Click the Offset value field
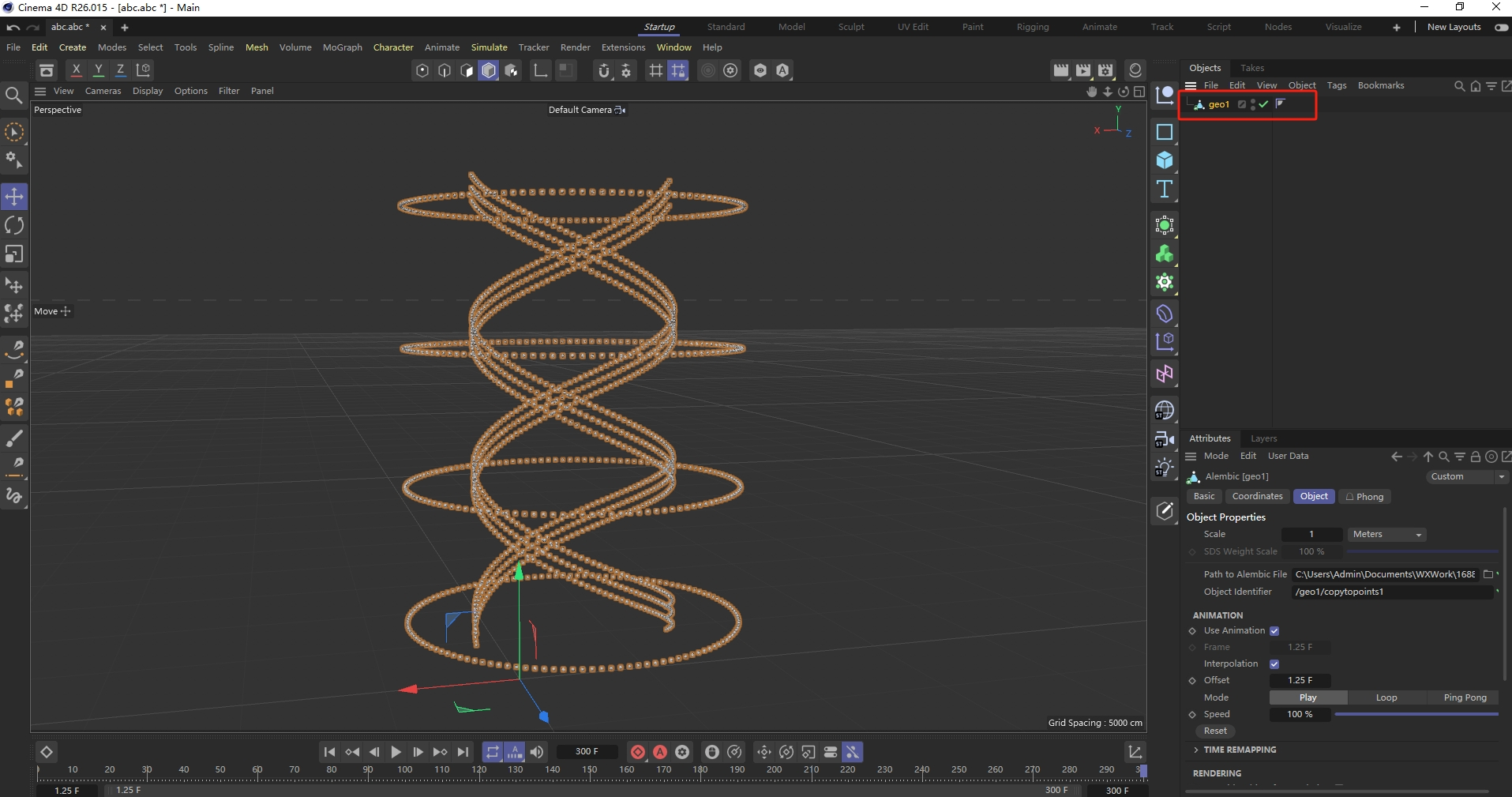The width and height of the screenshot is (1512, 797). (1300, 681)
